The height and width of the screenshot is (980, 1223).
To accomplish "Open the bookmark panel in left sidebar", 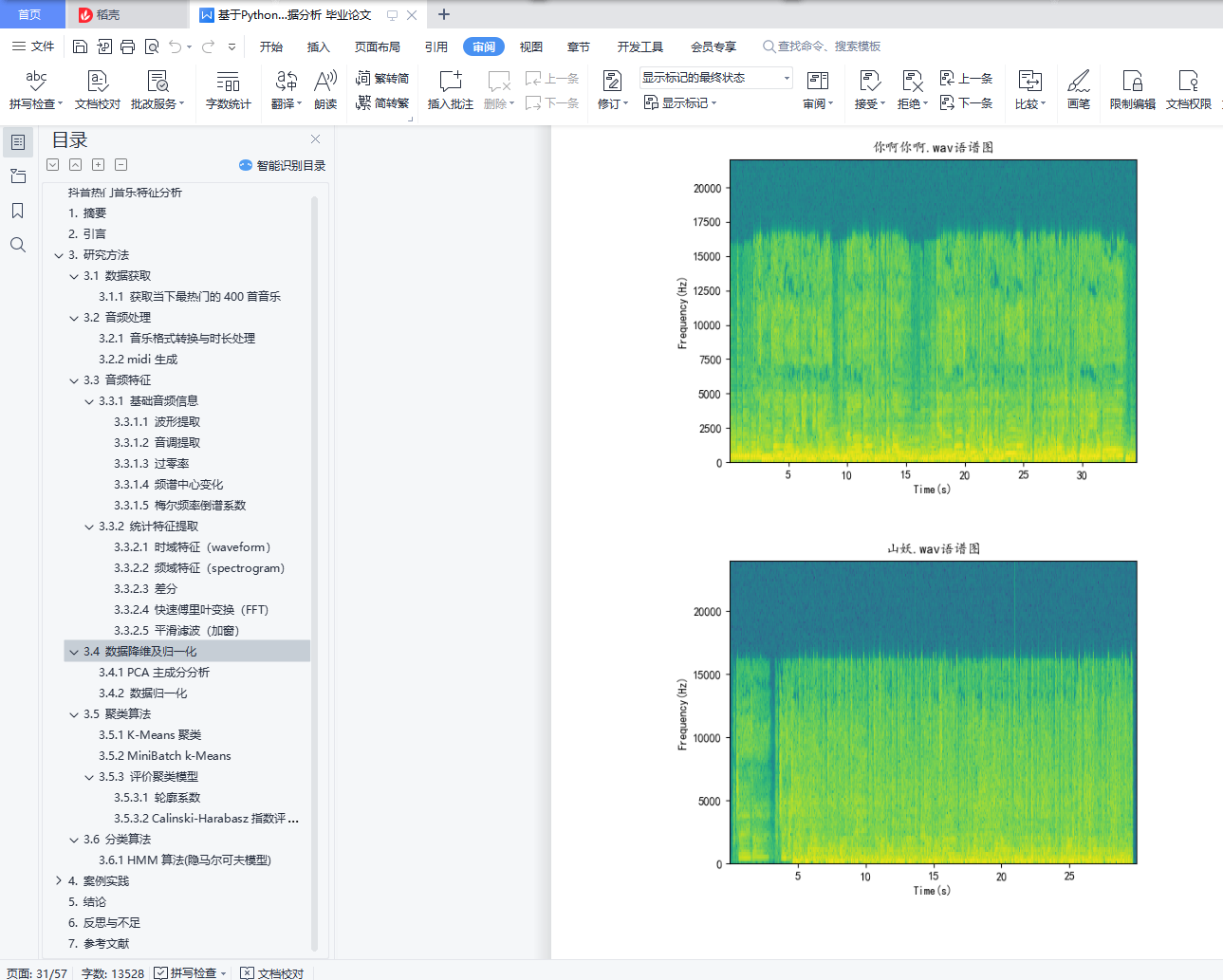I will [18, 211].
